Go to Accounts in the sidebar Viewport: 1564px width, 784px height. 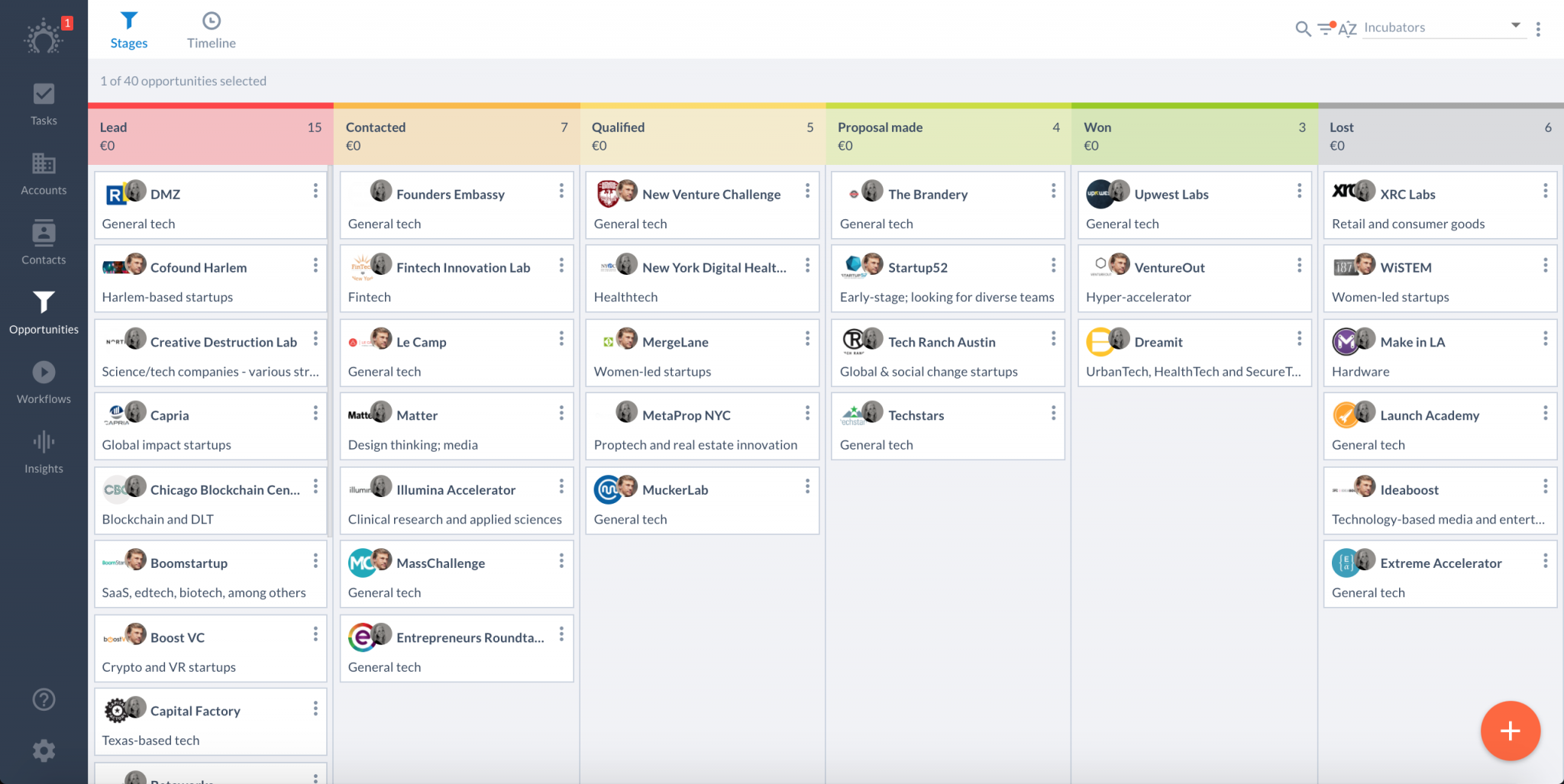click(x=44, y=173)
